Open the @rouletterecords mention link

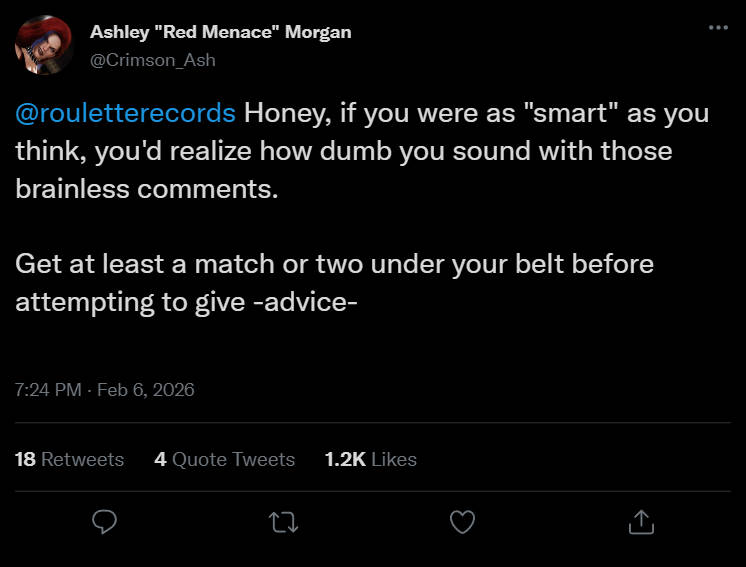pos(125,113)
